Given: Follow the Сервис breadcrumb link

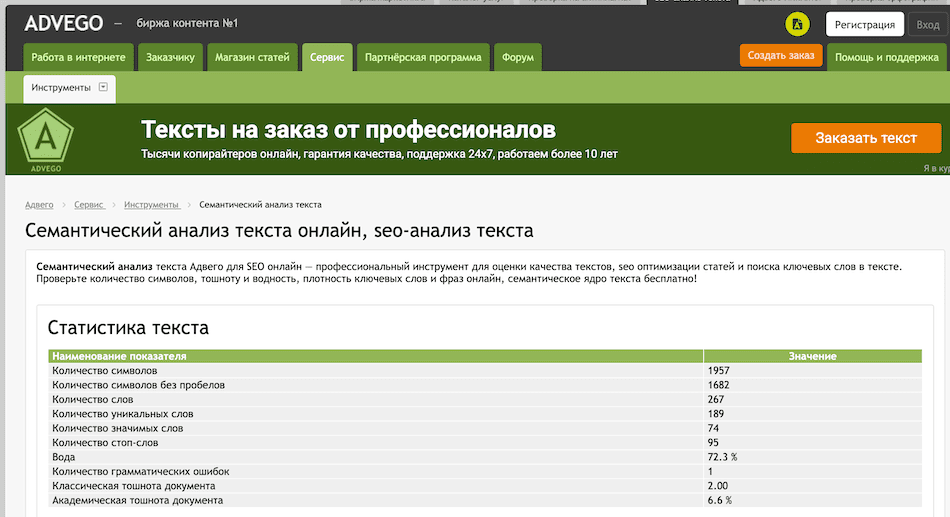Looking at the screenshot, I should [x=89, y=204].
